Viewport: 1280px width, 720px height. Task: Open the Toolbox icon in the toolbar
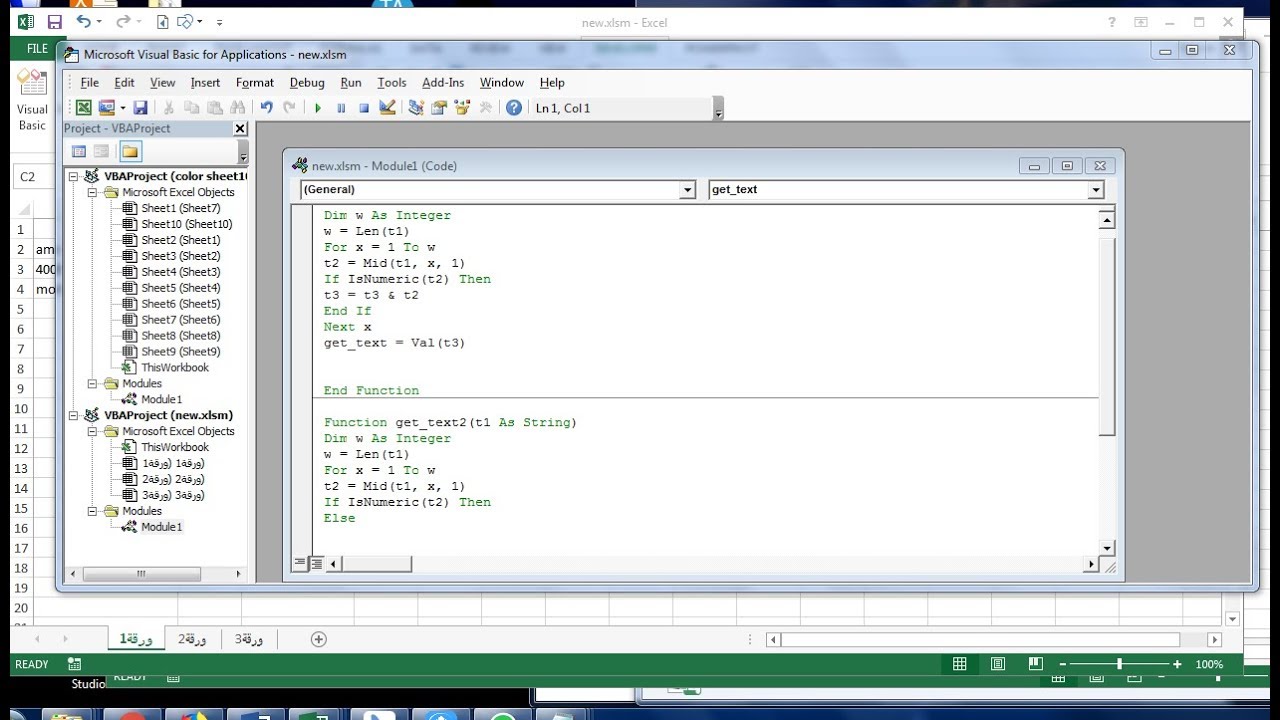pos(486,108)
